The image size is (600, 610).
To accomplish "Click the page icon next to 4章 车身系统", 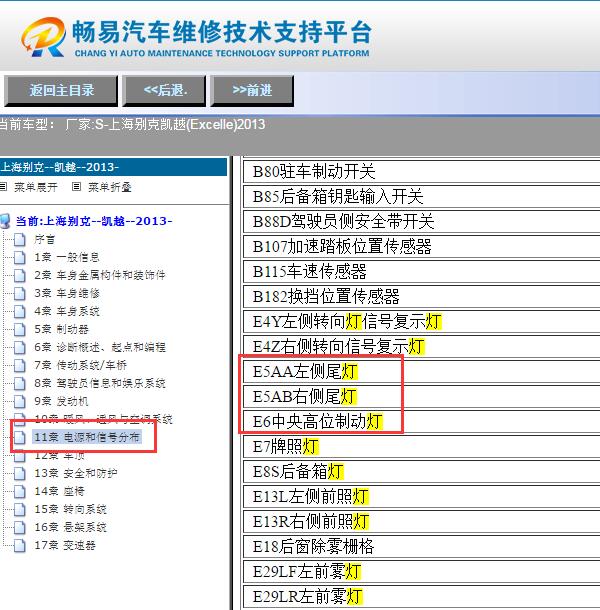I will tap(19, 311).
